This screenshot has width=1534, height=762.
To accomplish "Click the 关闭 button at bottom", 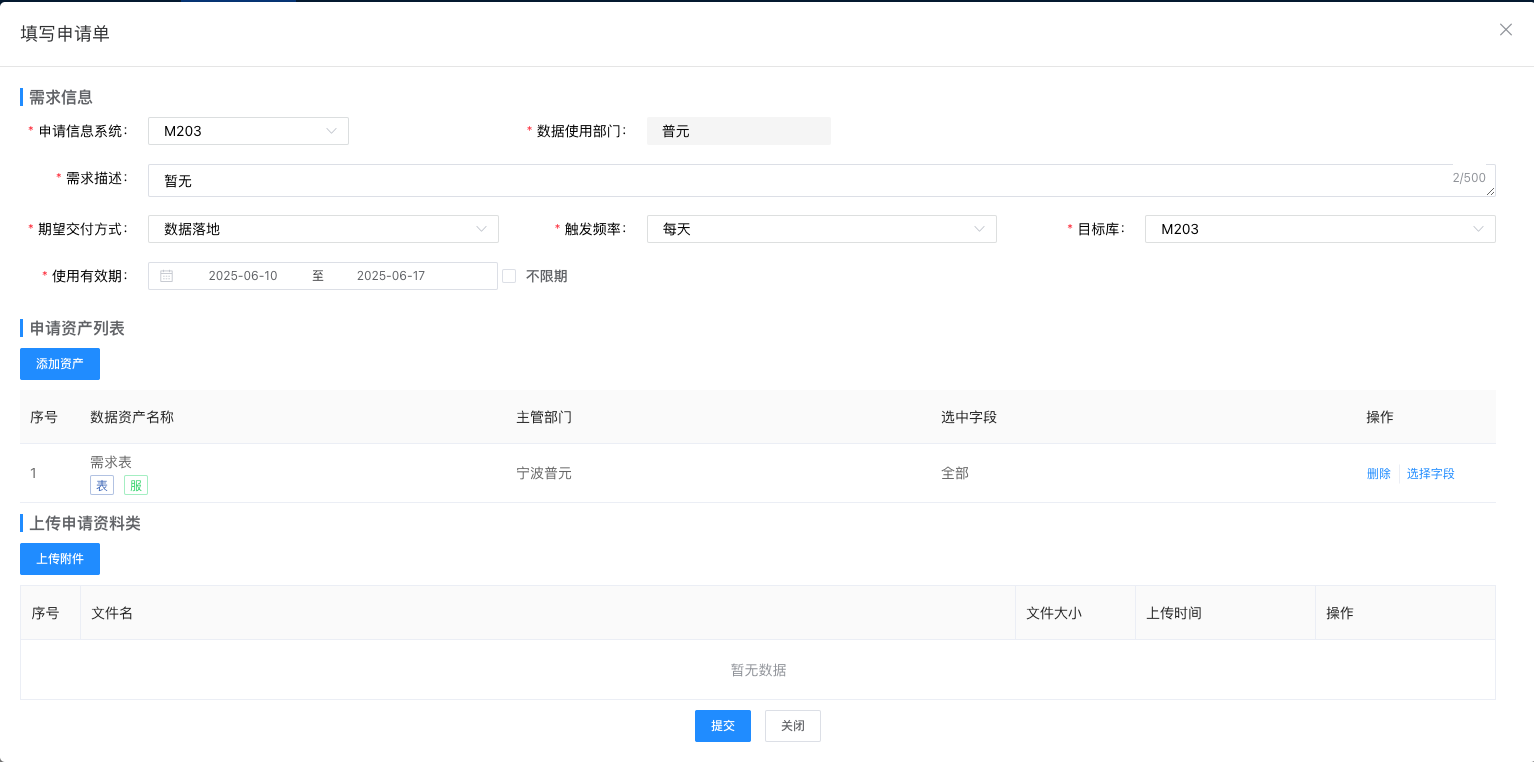I will [x=792, y=726].
